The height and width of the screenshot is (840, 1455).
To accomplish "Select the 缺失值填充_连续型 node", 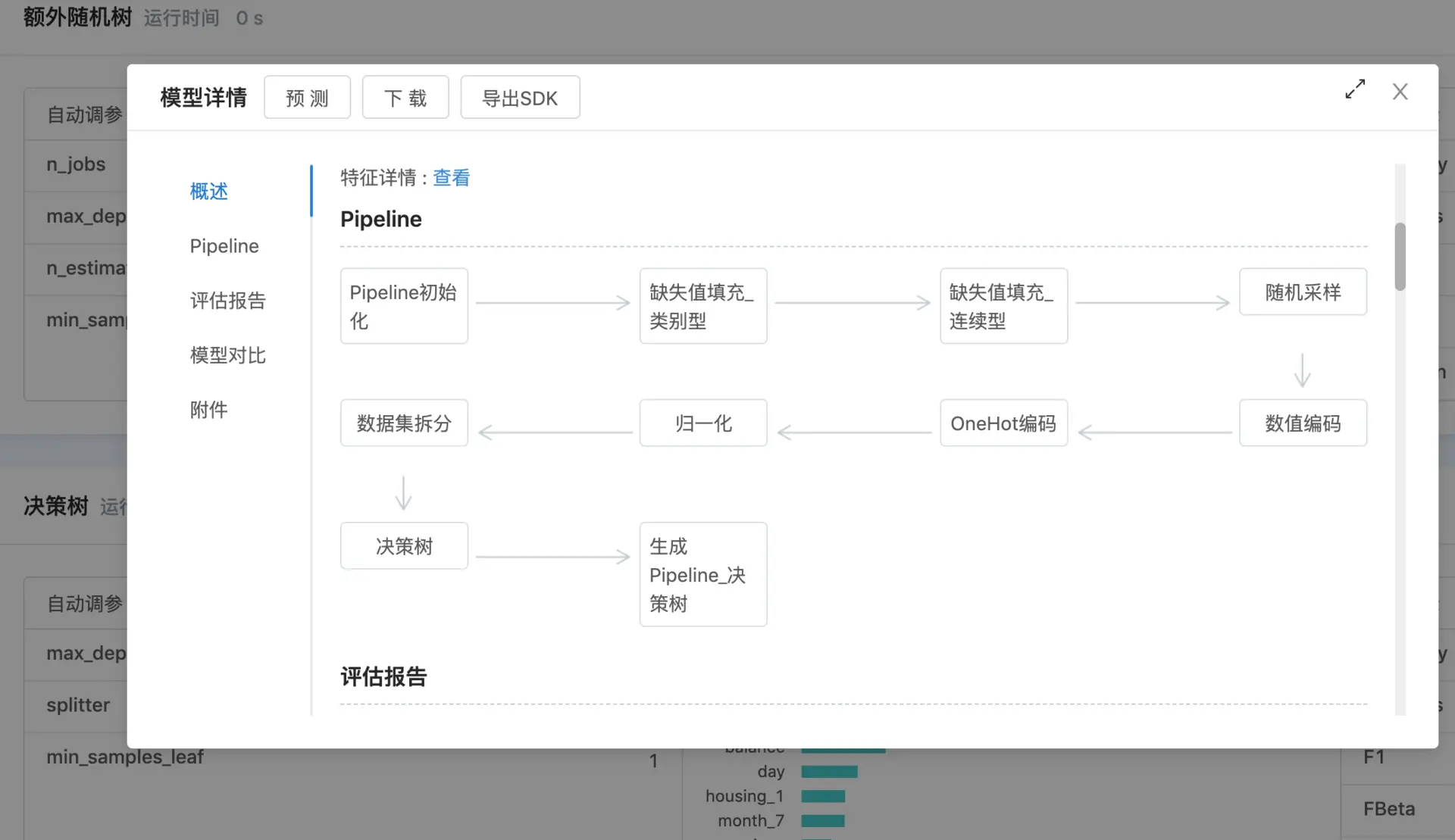I will (x=1003, y=306).
